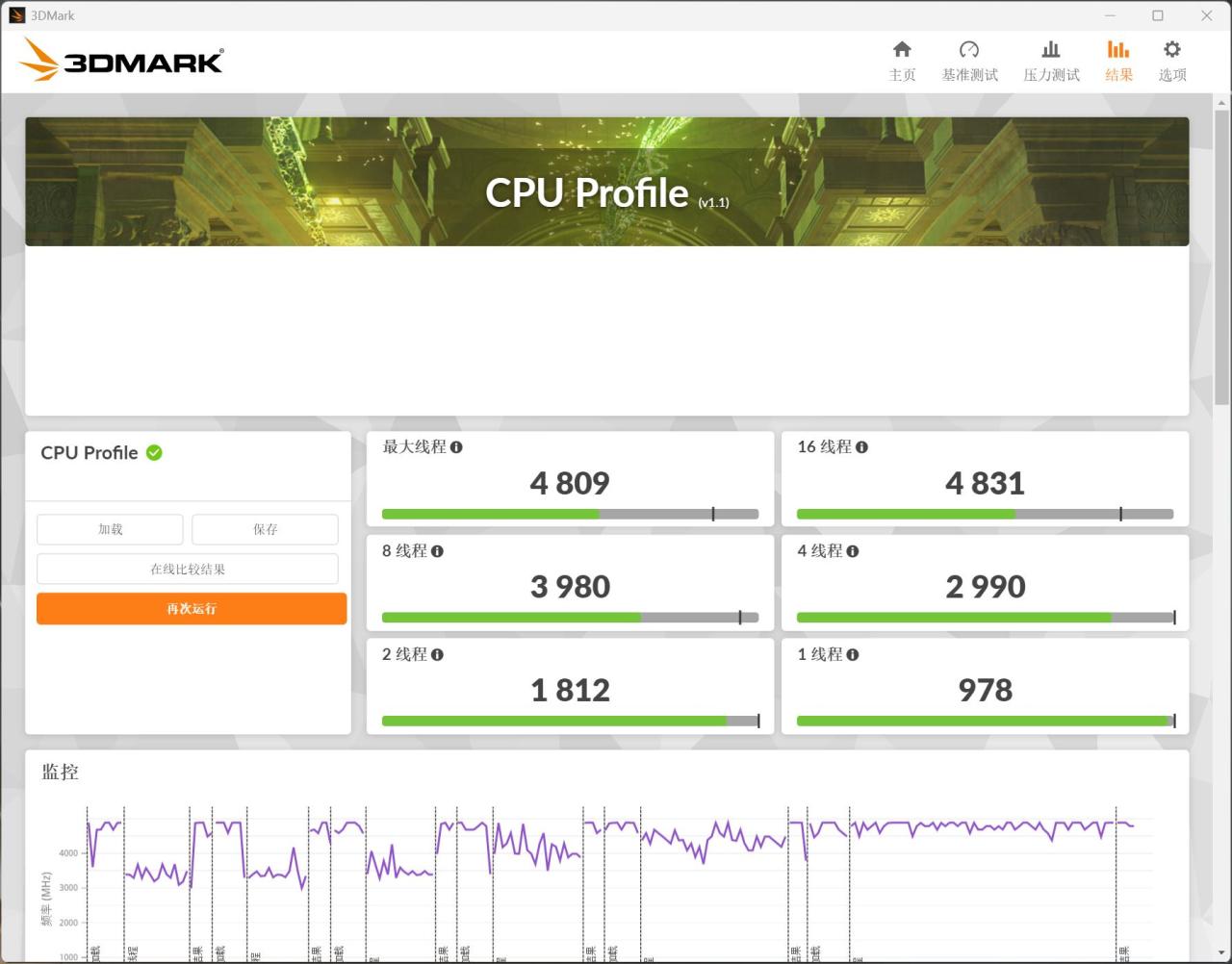Click the CPU Profile banner image
1232x964 pixels.
(x=607, y=182)
